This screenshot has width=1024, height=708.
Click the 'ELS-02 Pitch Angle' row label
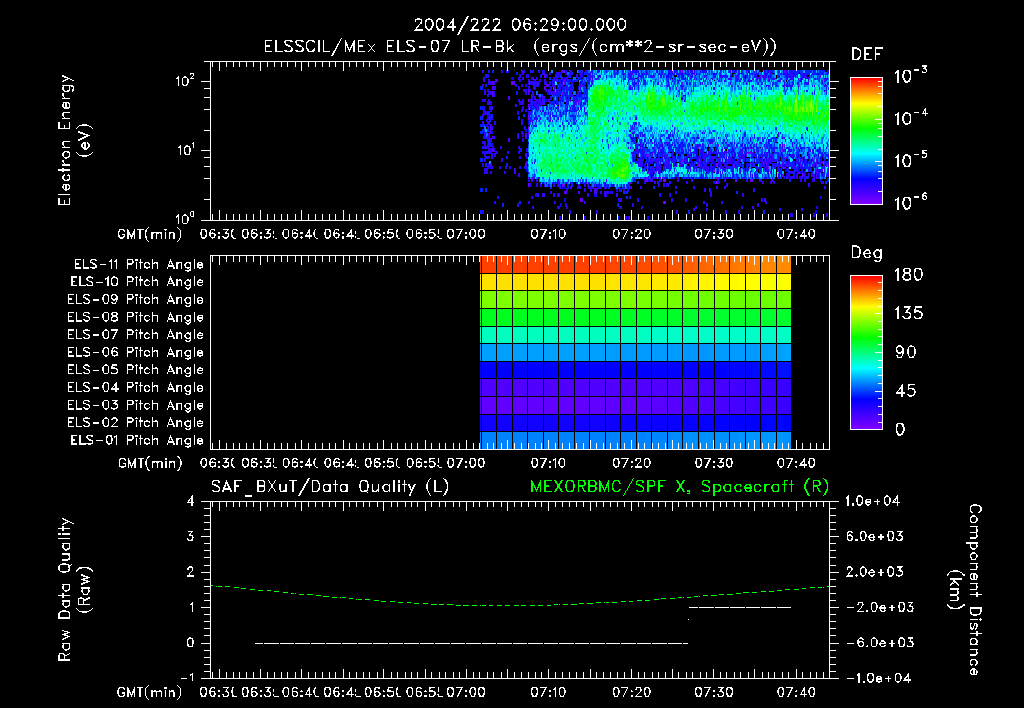(136, 423)
